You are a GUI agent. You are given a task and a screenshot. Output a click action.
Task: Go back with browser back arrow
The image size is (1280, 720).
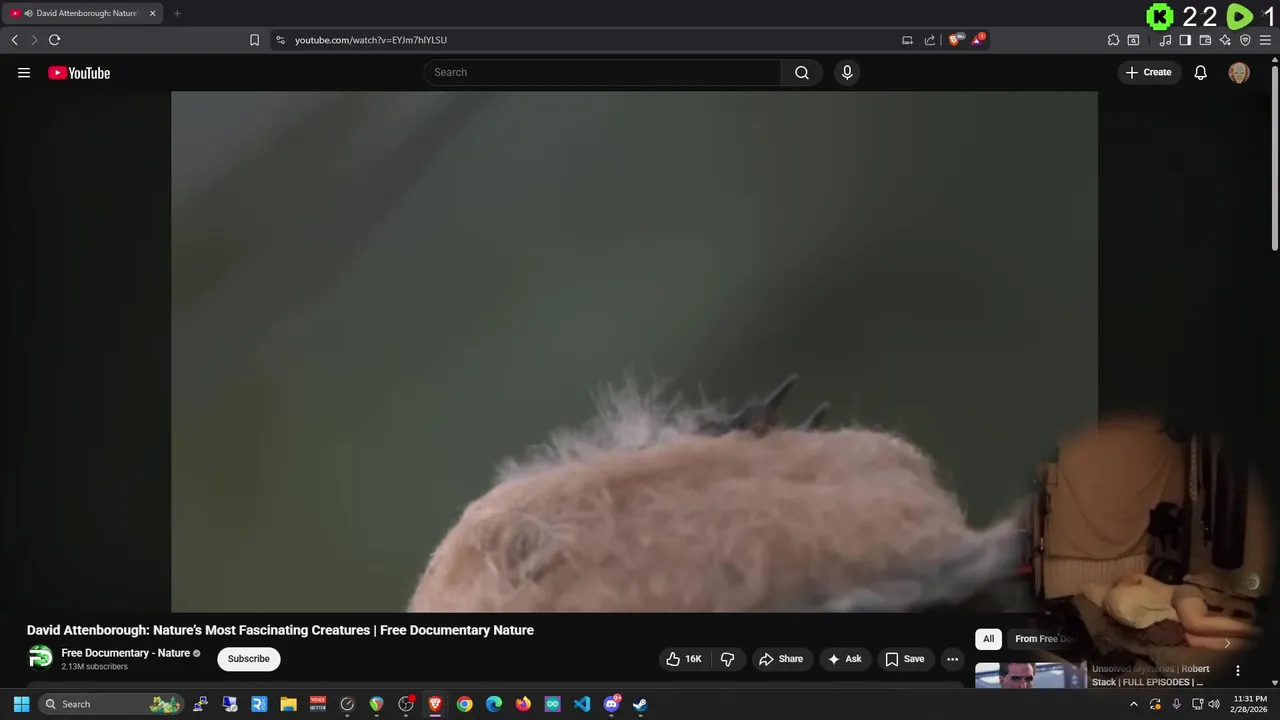(x=14, y=40)
